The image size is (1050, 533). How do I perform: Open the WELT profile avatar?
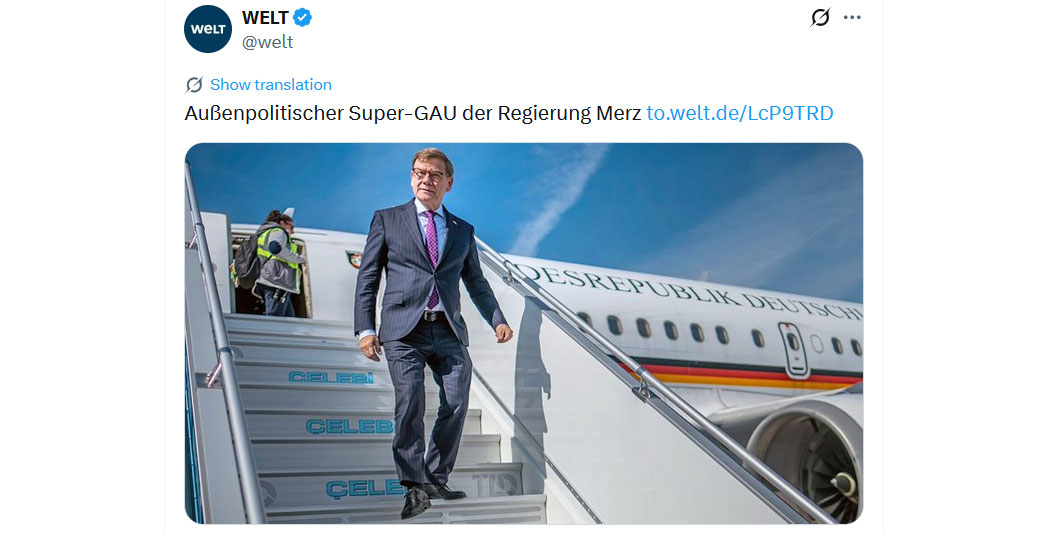click(208, 29)
